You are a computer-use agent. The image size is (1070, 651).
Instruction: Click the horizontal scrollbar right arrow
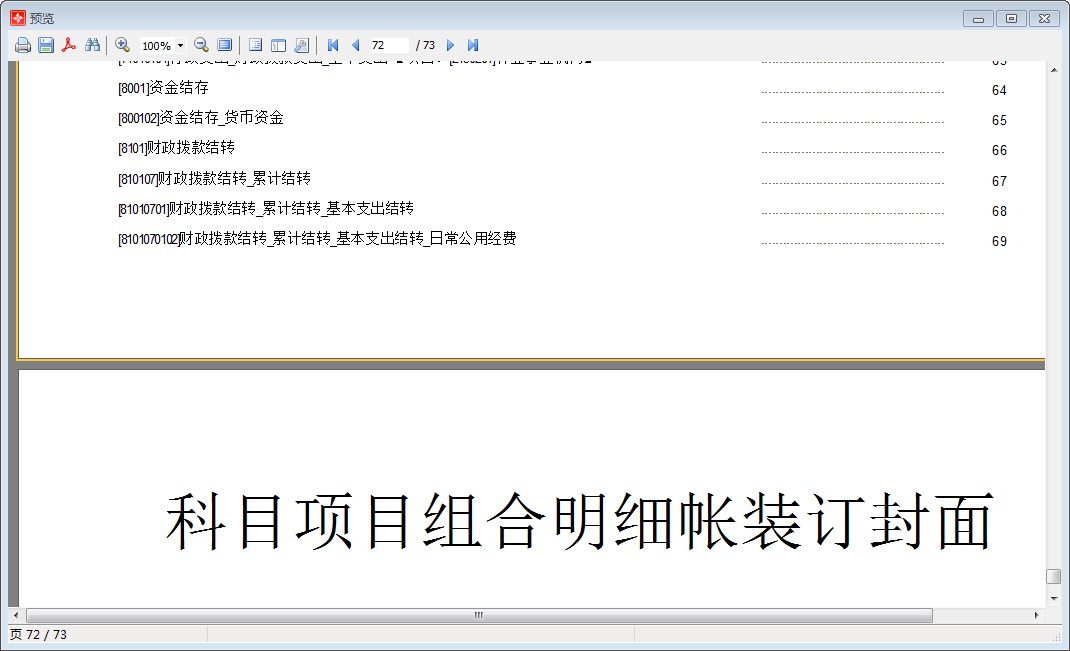1037,615
